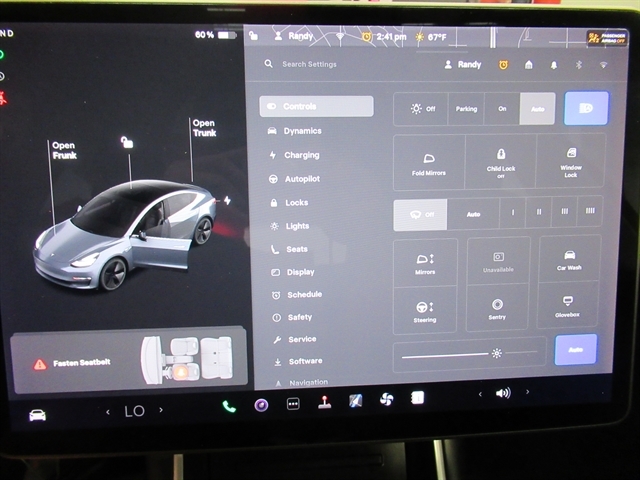Open the notifications bell icon

pyautogui.click(x=554, y=65)
